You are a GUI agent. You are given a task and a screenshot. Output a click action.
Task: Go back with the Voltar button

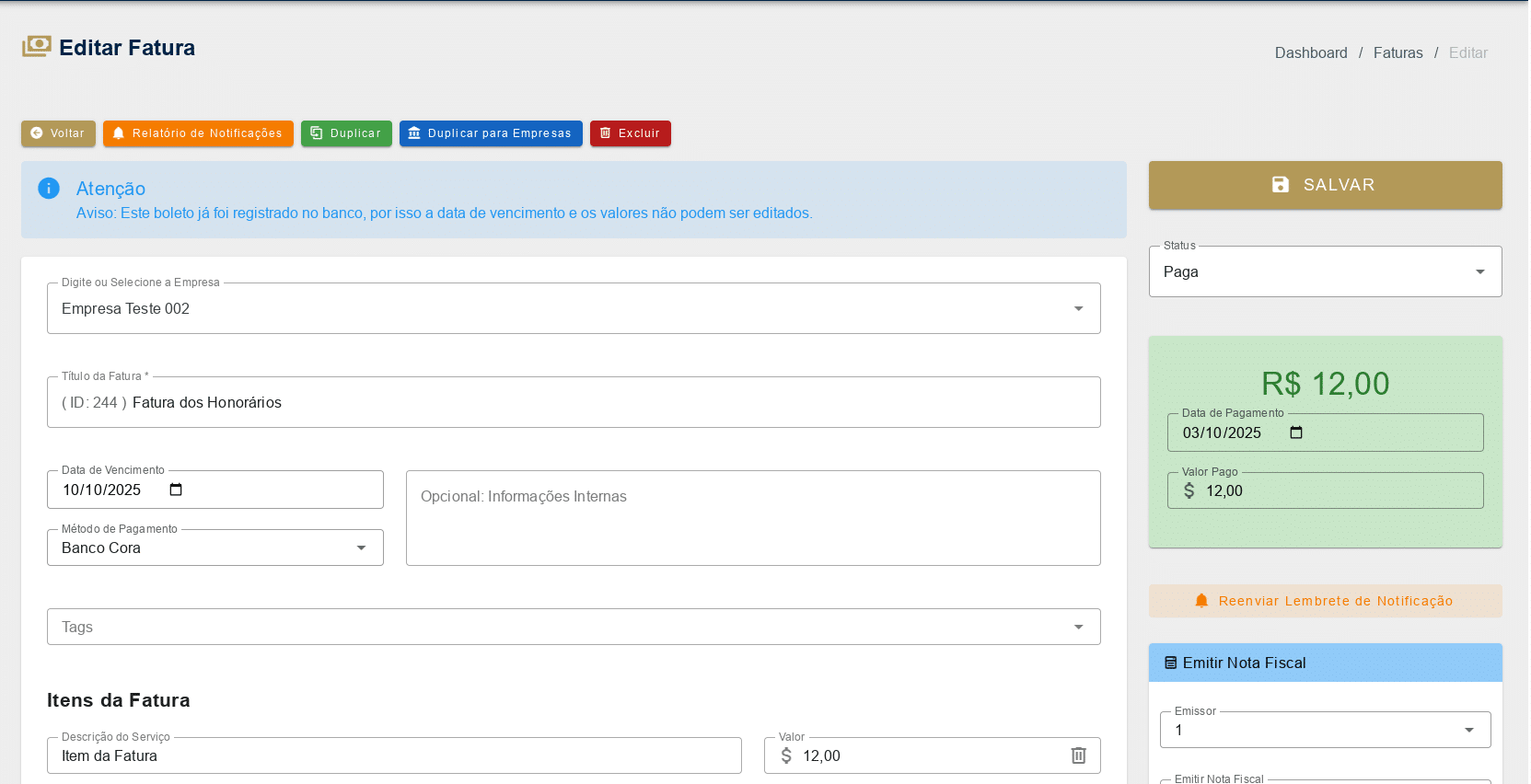point(58,133)
